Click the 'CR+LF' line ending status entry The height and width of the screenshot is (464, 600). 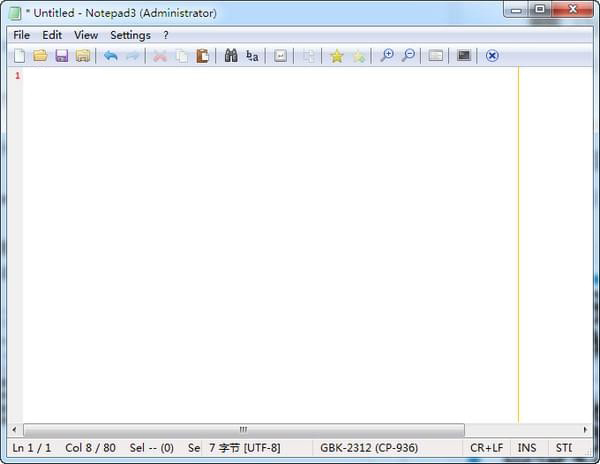(487, 448)
